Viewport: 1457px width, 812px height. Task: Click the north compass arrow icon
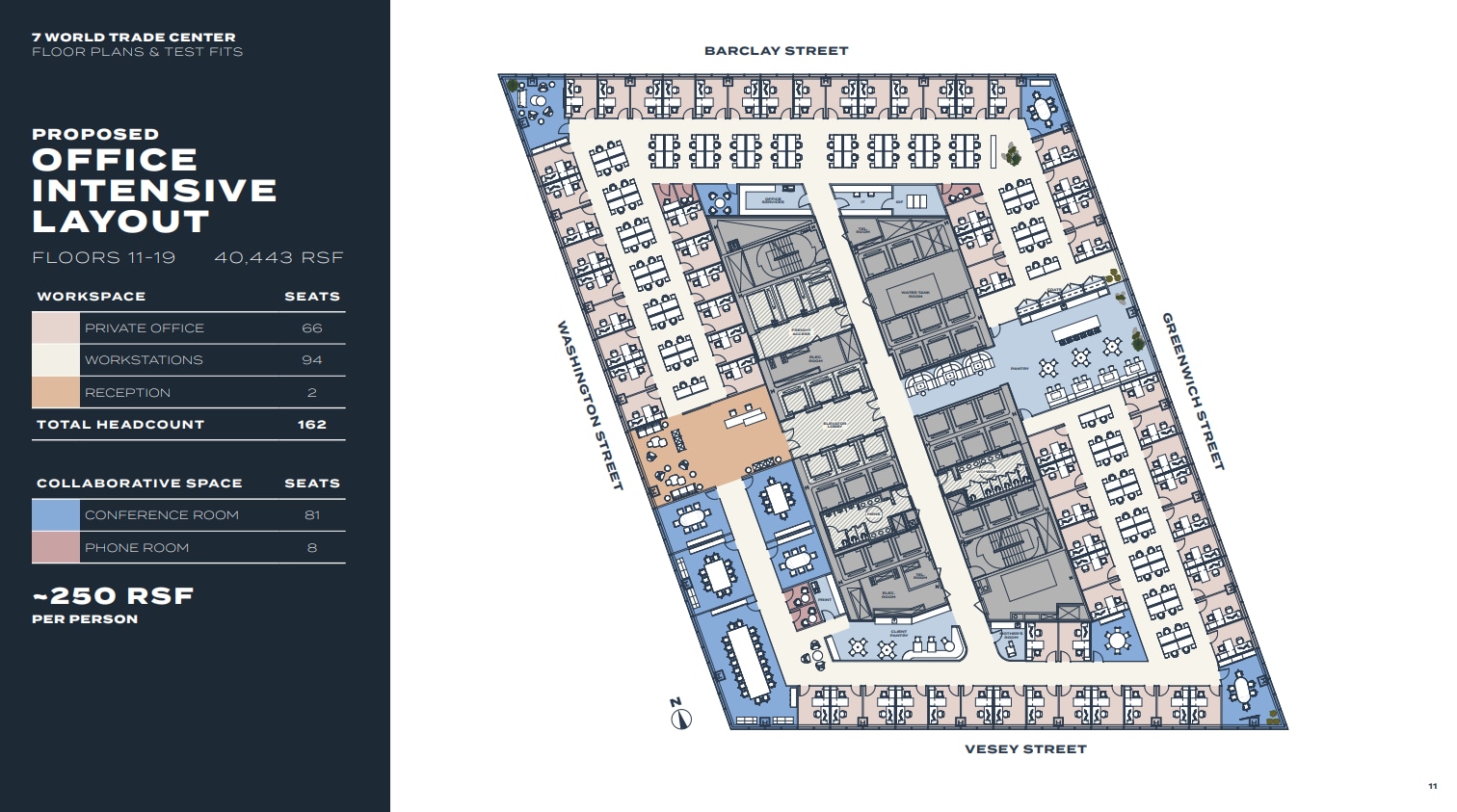click(x=680, y=718)
